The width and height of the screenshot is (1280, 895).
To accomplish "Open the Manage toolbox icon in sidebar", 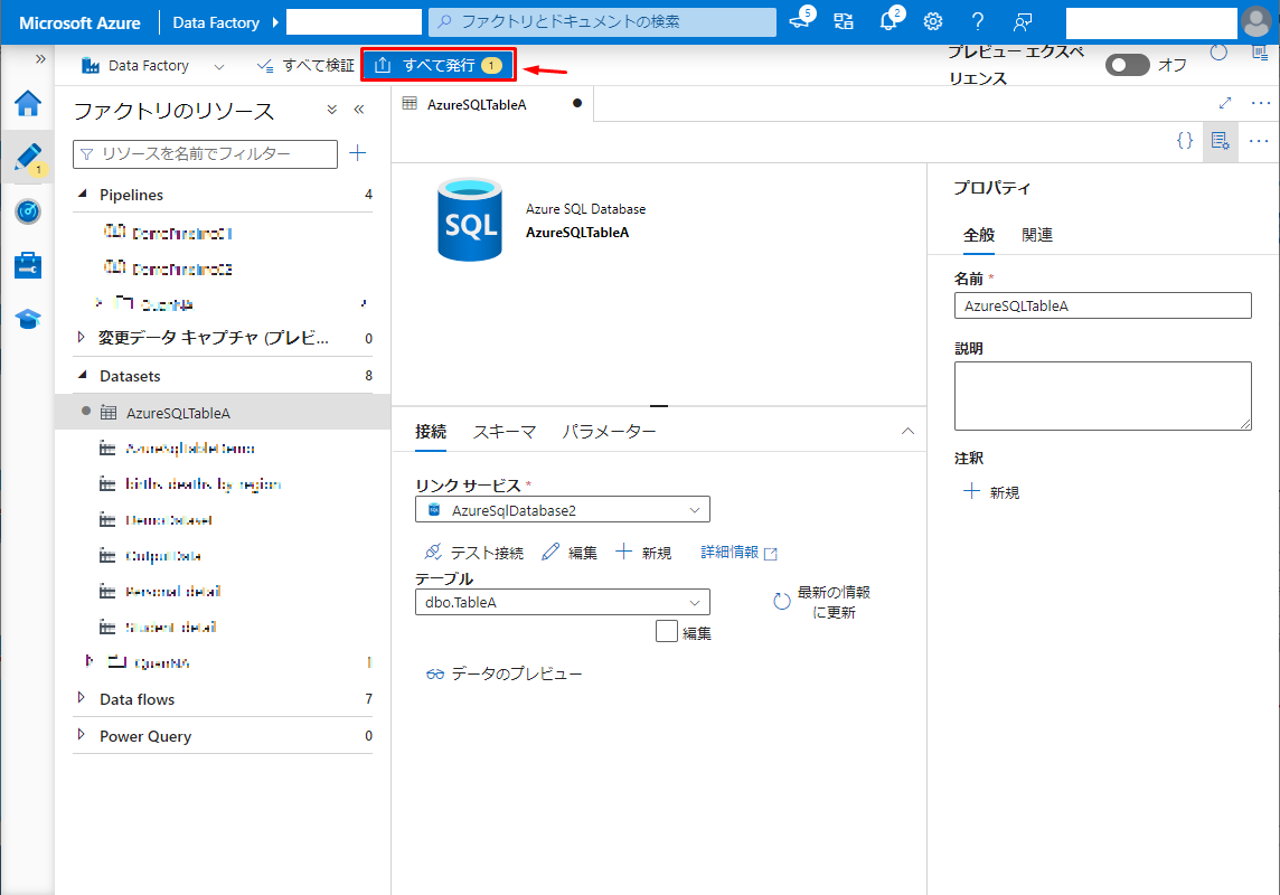I will coord(28,265).
